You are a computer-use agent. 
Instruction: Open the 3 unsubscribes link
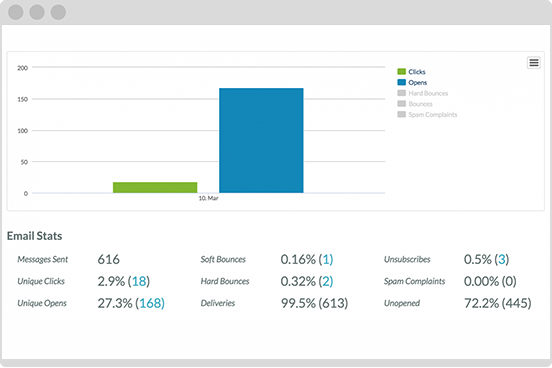502,260
